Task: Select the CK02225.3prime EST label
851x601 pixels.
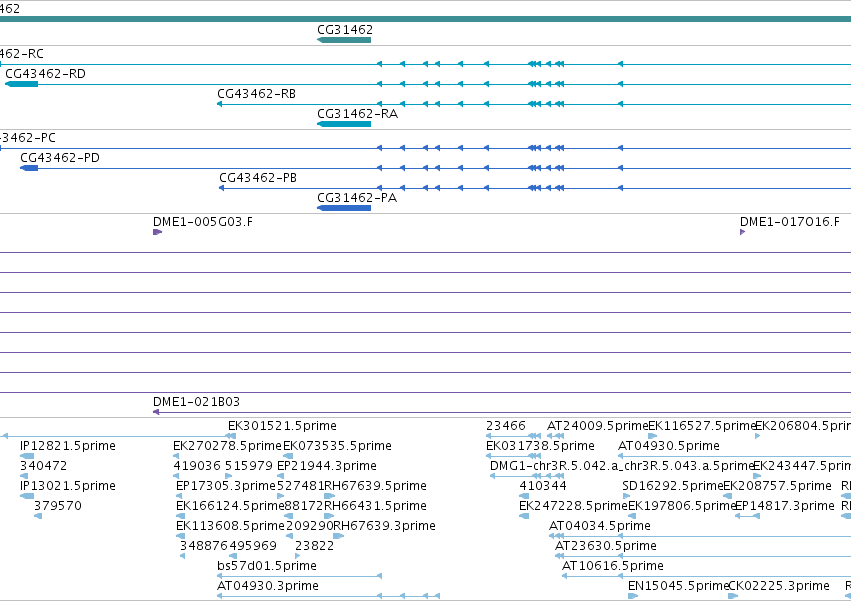Action: [779, 586]
